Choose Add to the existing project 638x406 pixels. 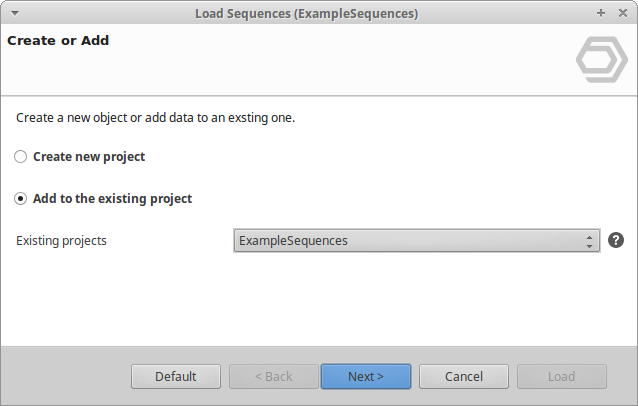pos(20,199)
